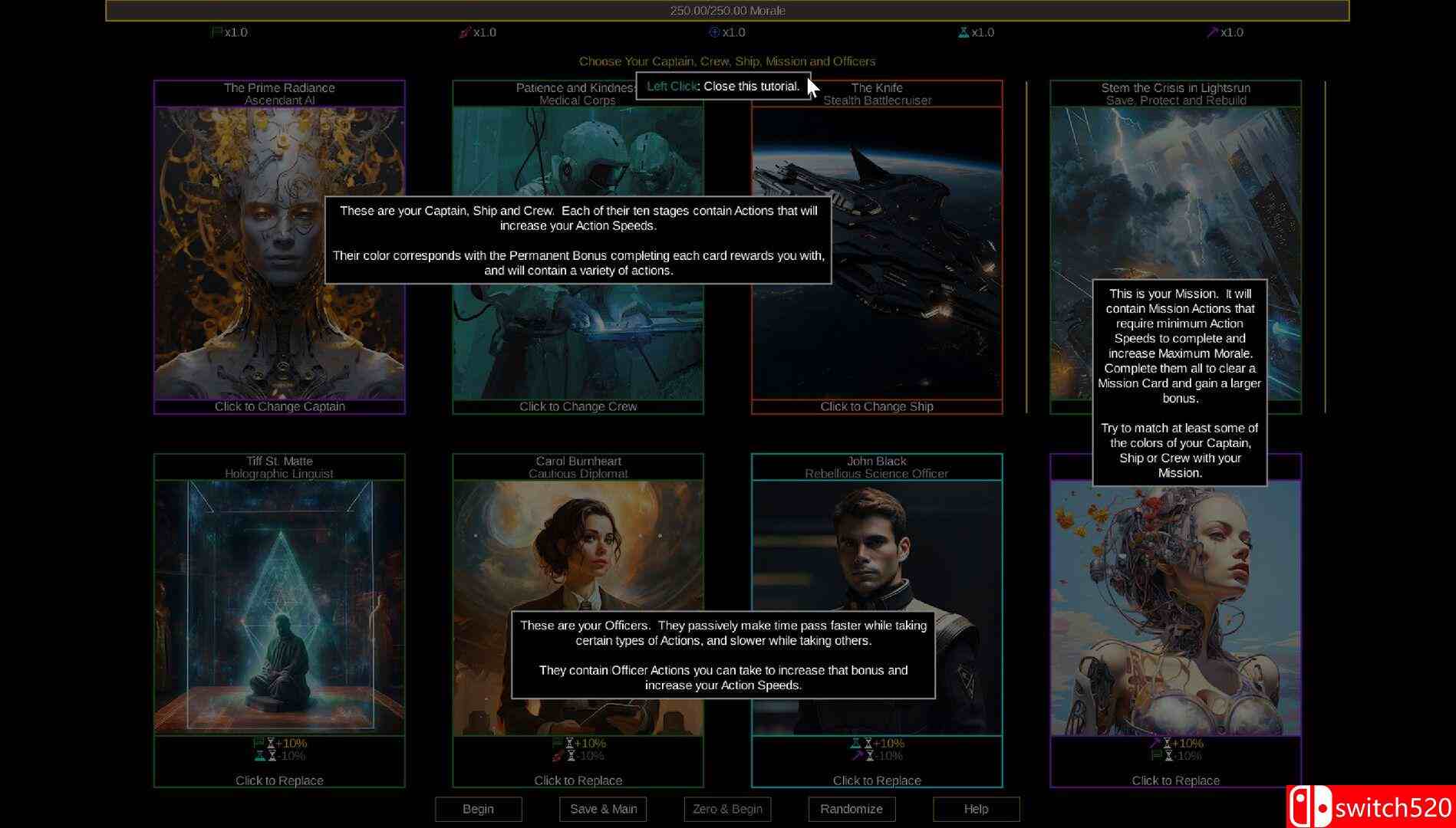
Task: Randomize the card selection
Action: pyautogui.click(x=852, y=809)
